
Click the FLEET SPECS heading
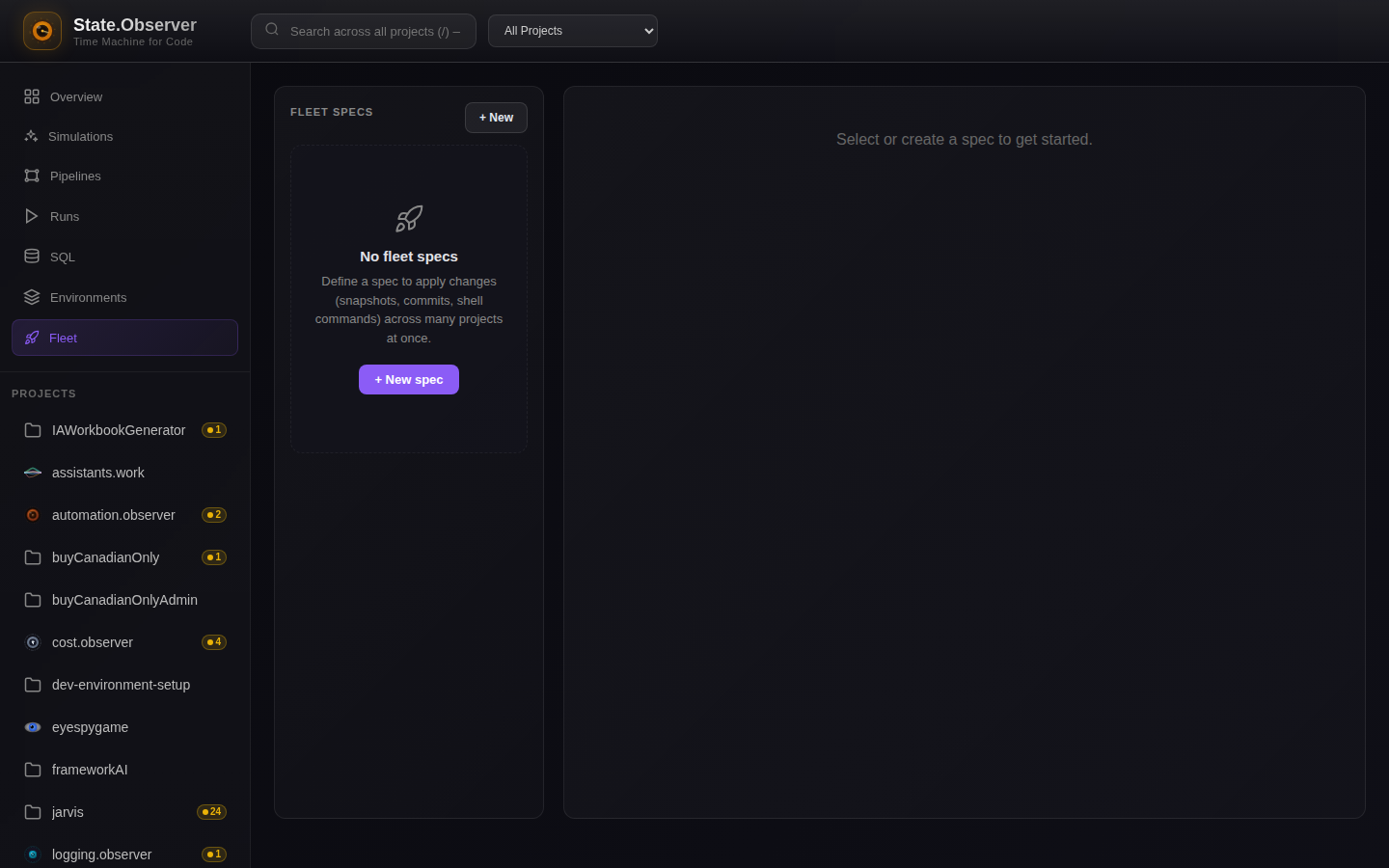[x=332, y=112]
